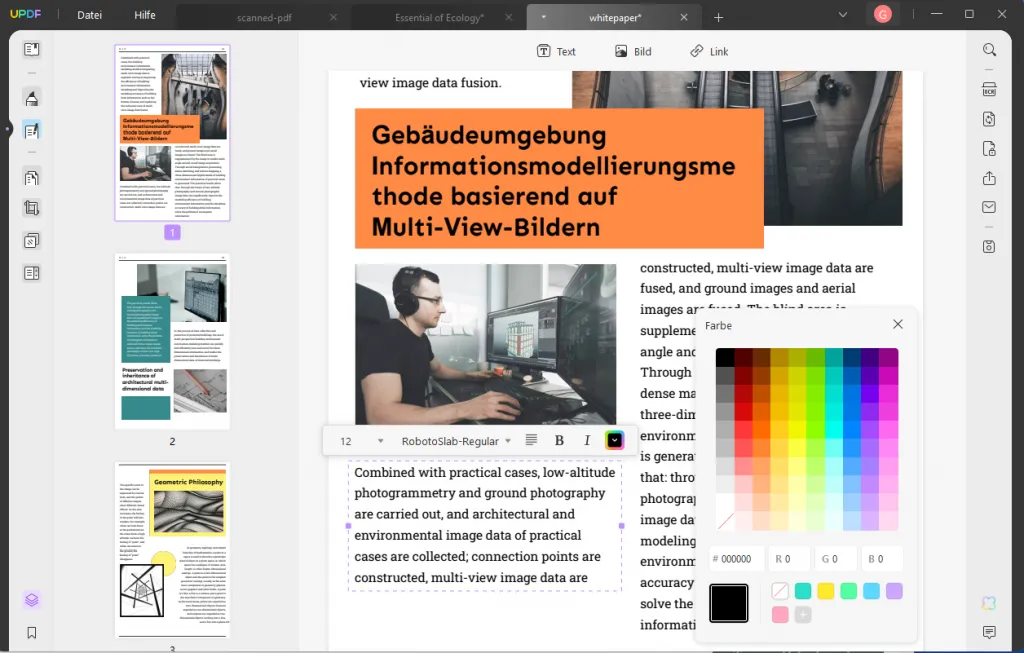Screen dimensions: 1024x653
Task: Run OCR from the right sidebar
Action: [989, 89]
